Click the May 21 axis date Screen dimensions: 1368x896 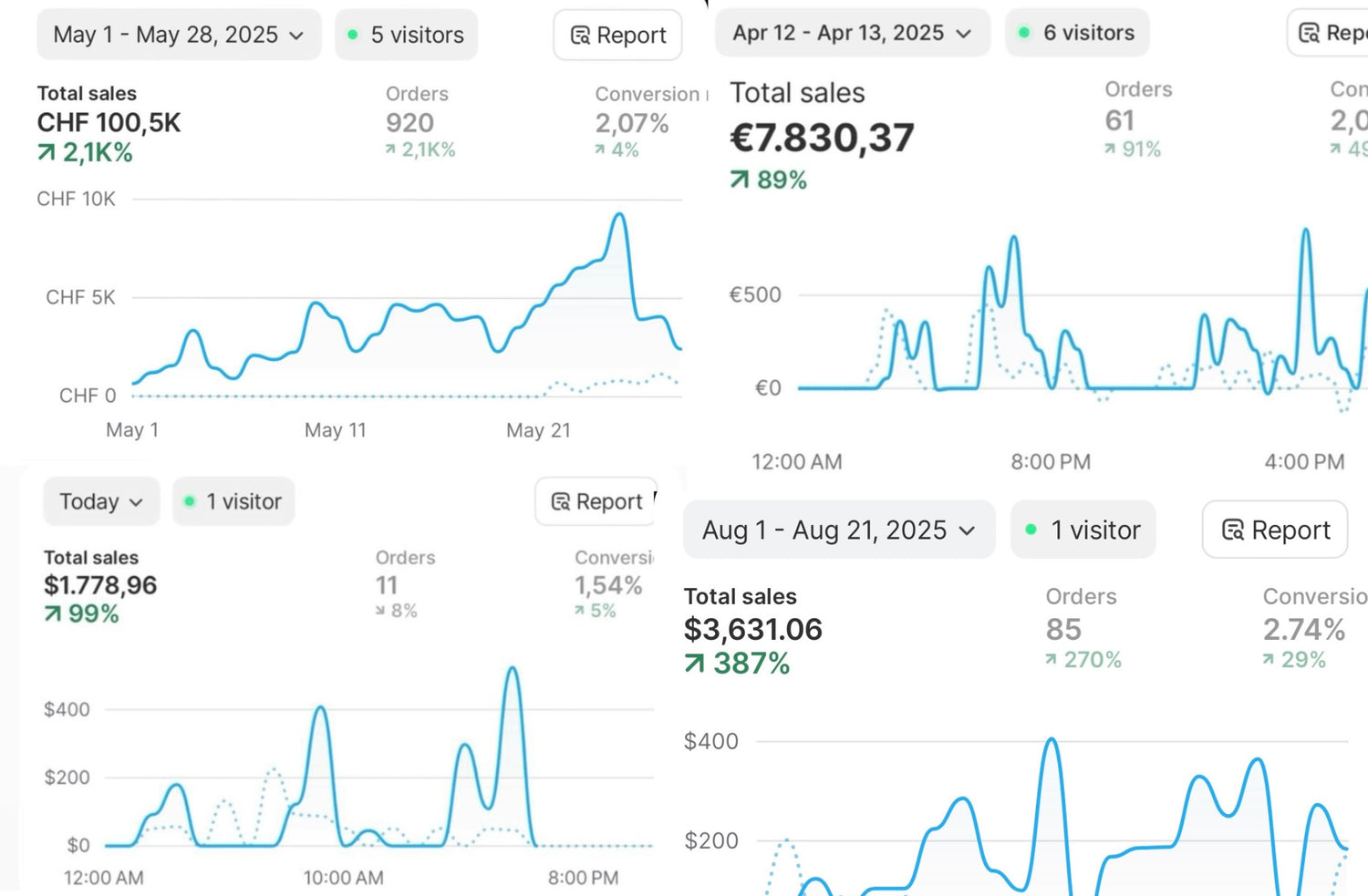point(538,430)
